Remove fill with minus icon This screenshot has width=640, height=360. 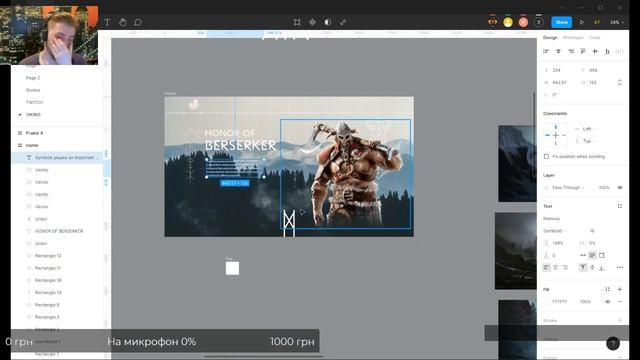pyautogui.click(x=620, y=302)
